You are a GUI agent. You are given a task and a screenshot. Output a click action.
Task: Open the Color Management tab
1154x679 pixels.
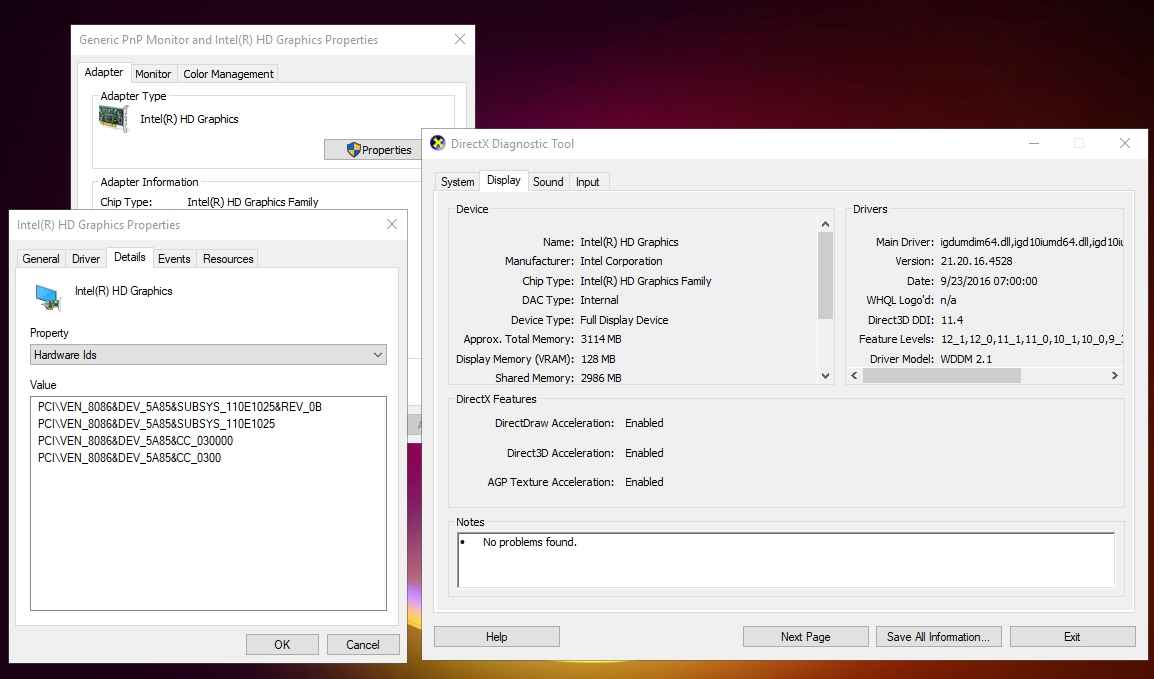click(x=228, y=73)
